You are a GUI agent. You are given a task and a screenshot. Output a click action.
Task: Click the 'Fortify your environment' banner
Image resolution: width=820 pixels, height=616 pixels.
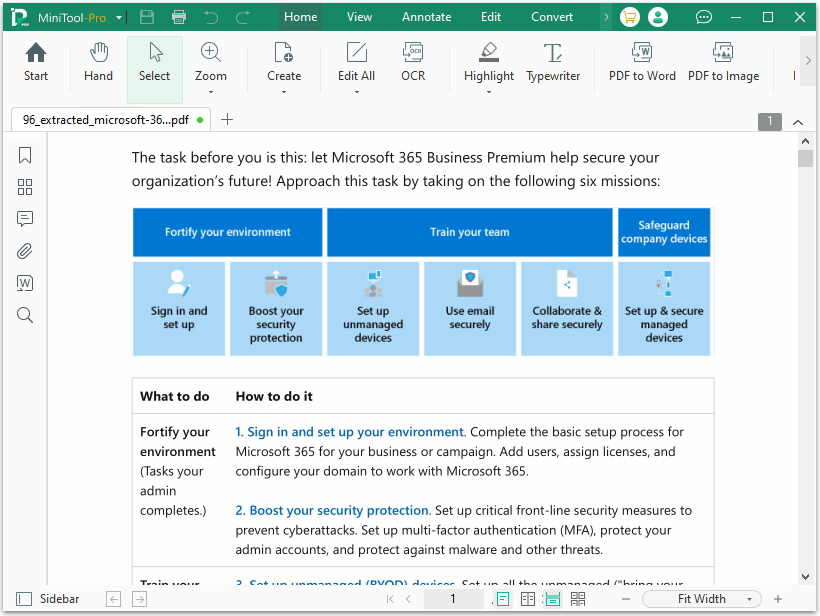[227, 232]
